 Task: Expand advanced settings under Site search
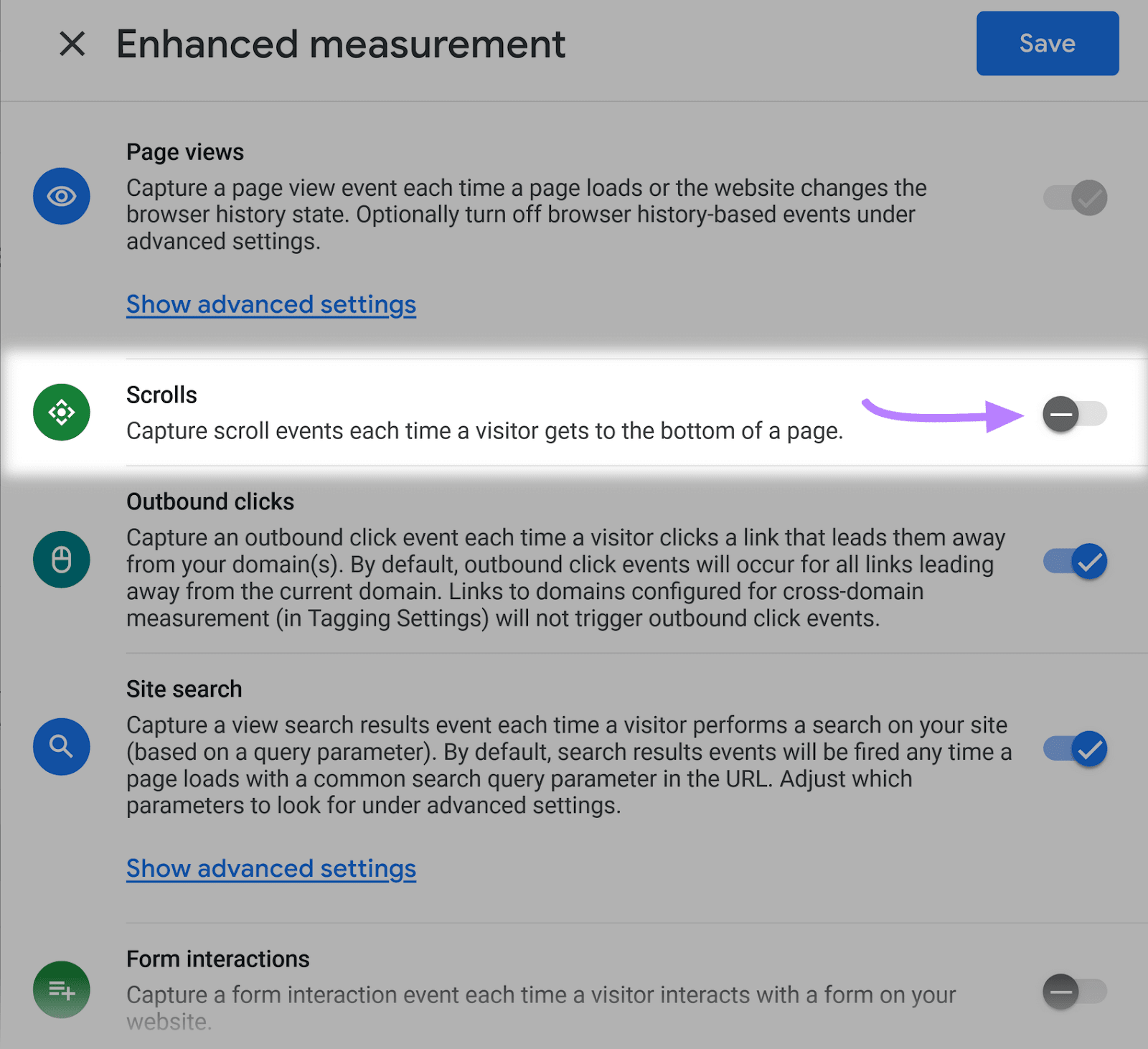coord(270,869)
